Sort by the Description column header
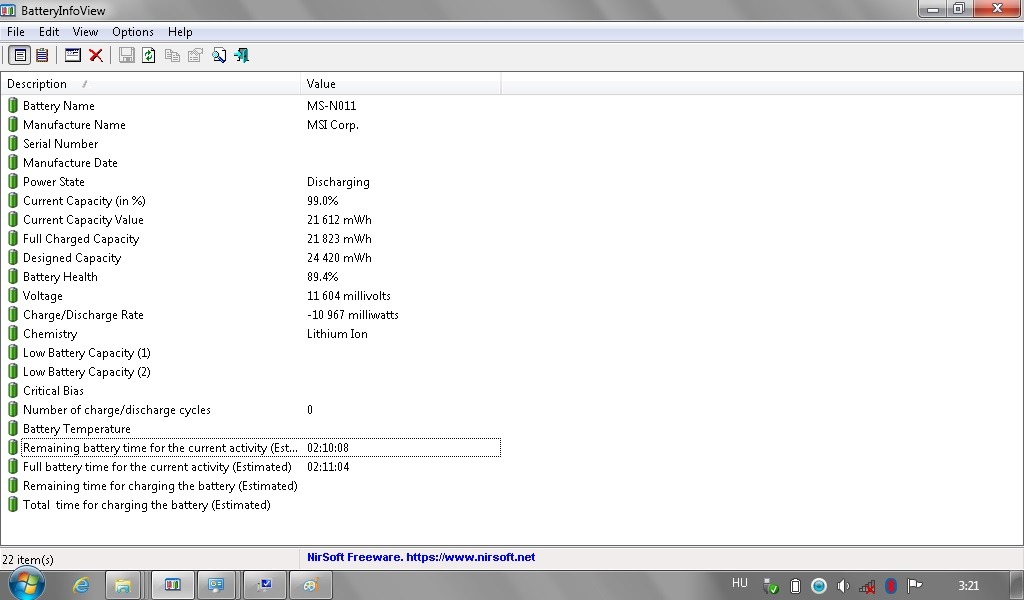This screenshot has height=600, width=1024. click(150, 84)
